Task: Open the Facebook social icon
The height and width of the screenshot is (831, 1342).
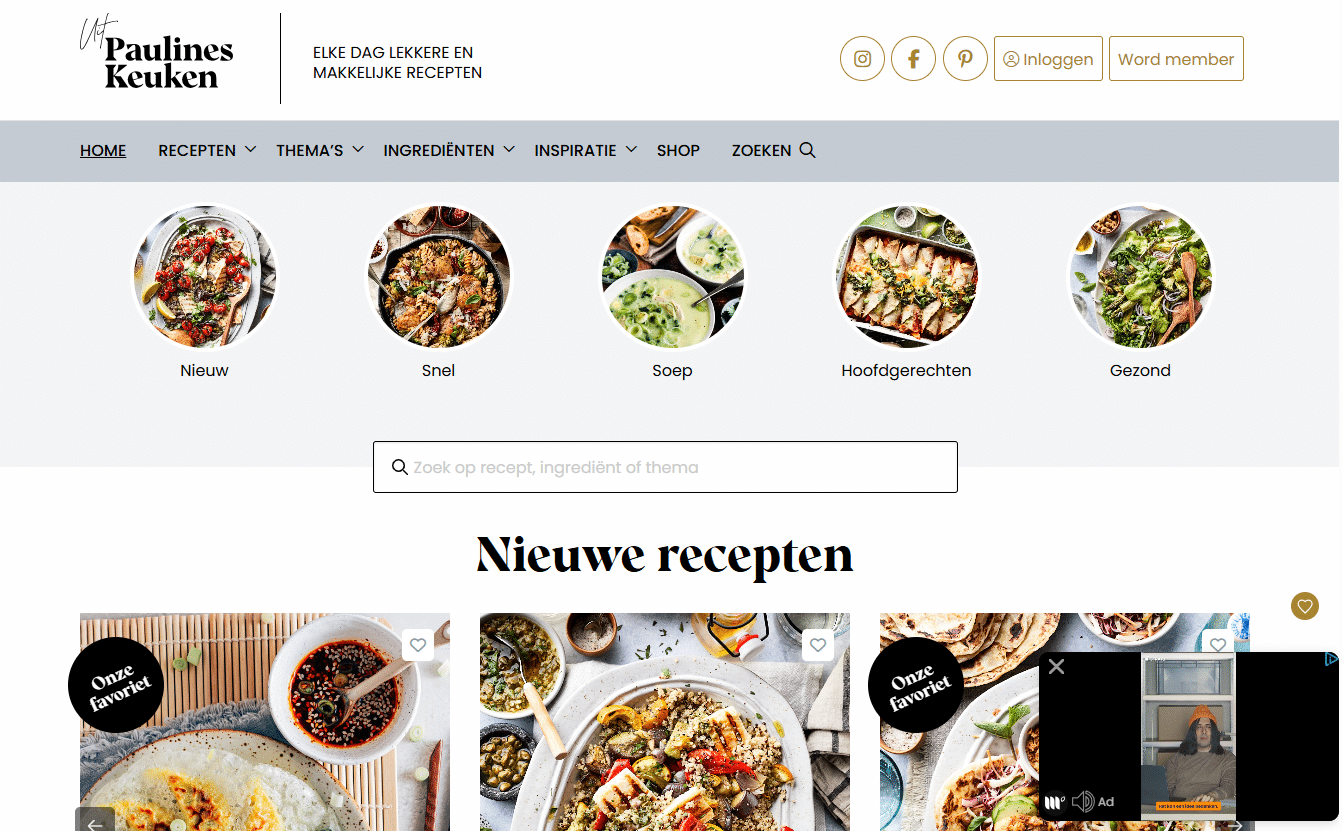Action: coord(913,59)
